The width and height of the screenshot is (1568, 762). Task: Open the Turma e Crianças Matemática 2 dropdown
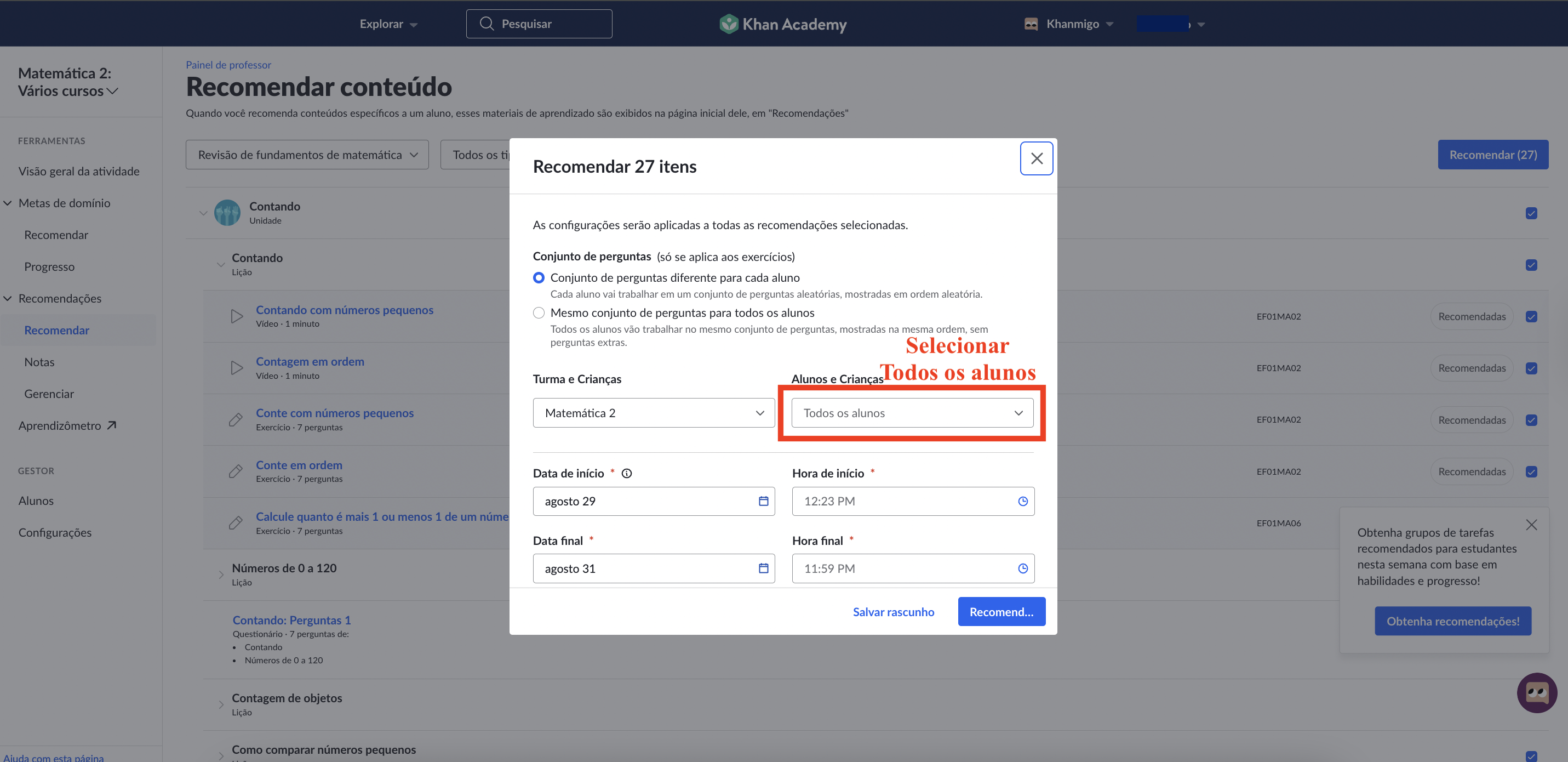tap(654, 413)
